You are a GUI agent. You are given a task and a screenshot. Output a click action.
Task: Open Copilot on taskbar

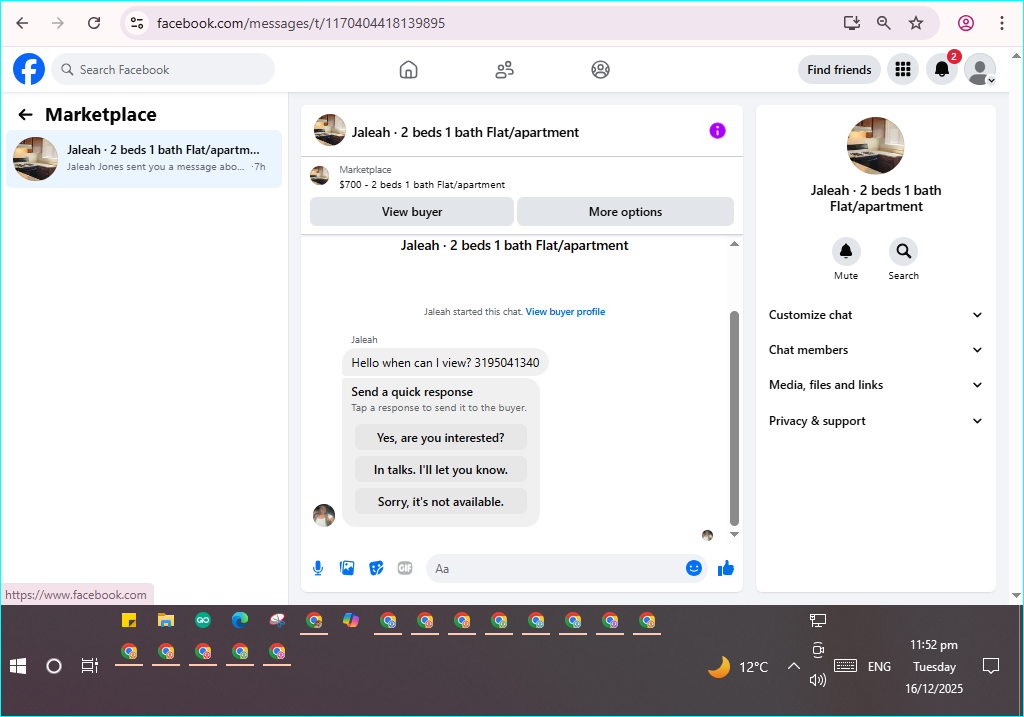pyautogui.click(x=351, y=620)
